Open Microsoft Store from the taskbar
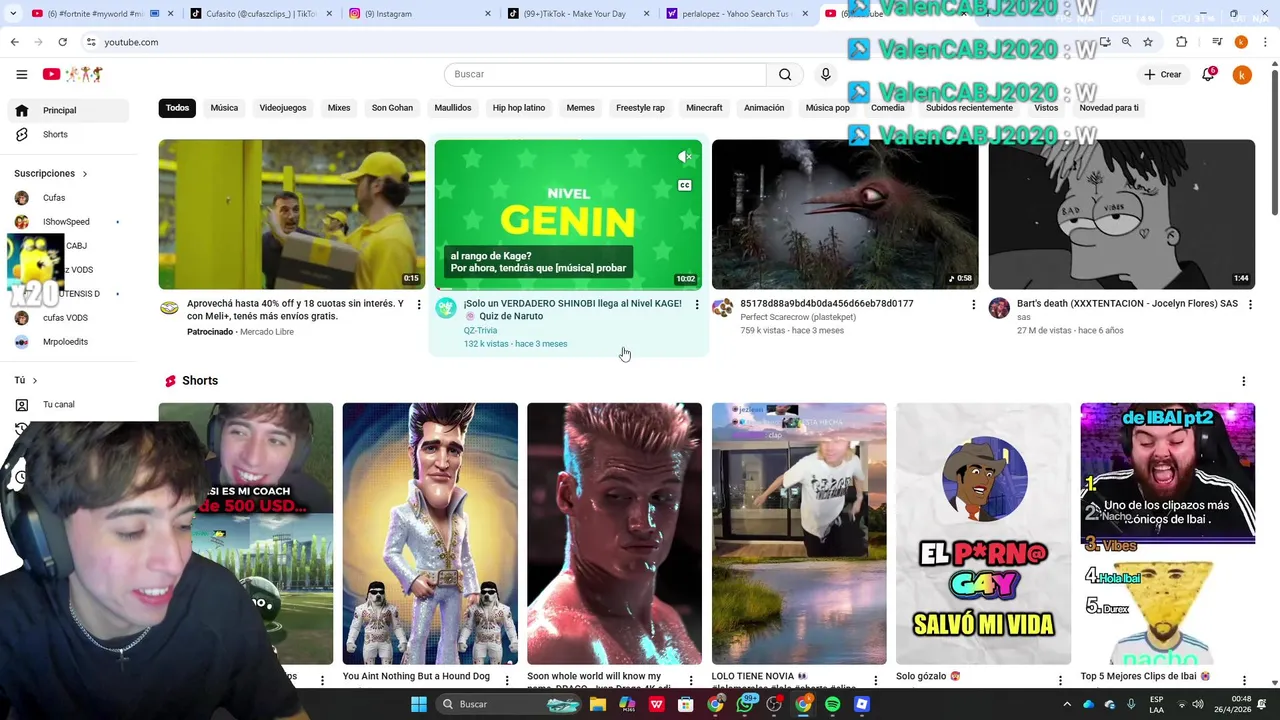1280x720 pixels. click(686, 704)
